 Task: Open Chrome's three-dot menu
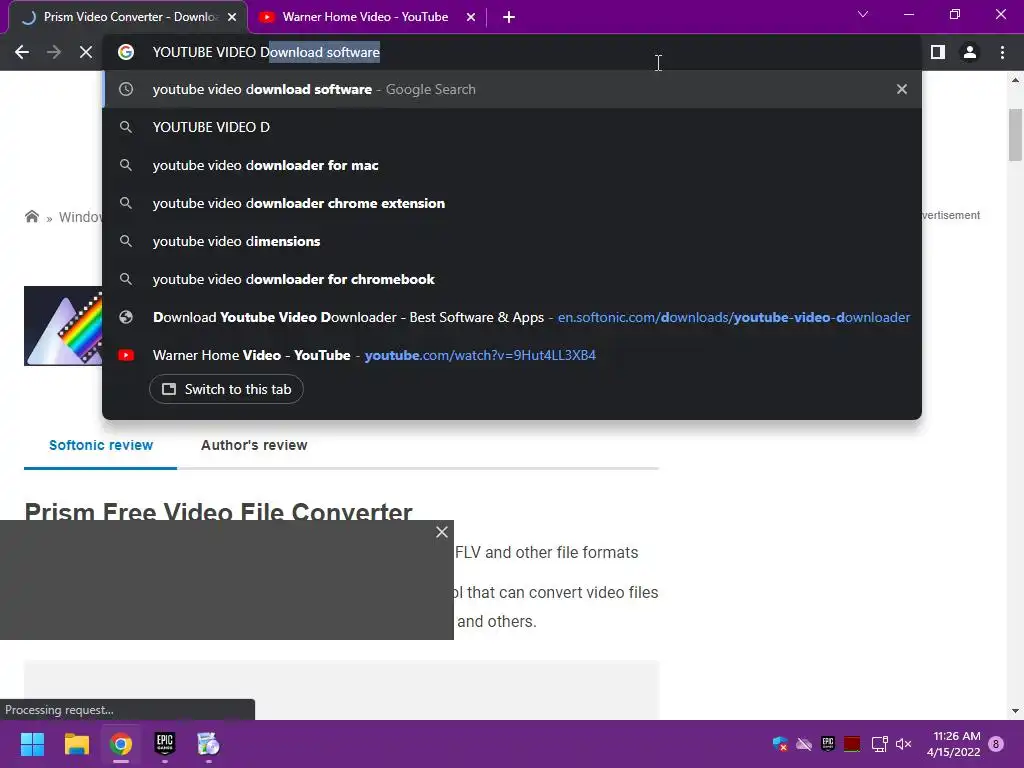1002,52
